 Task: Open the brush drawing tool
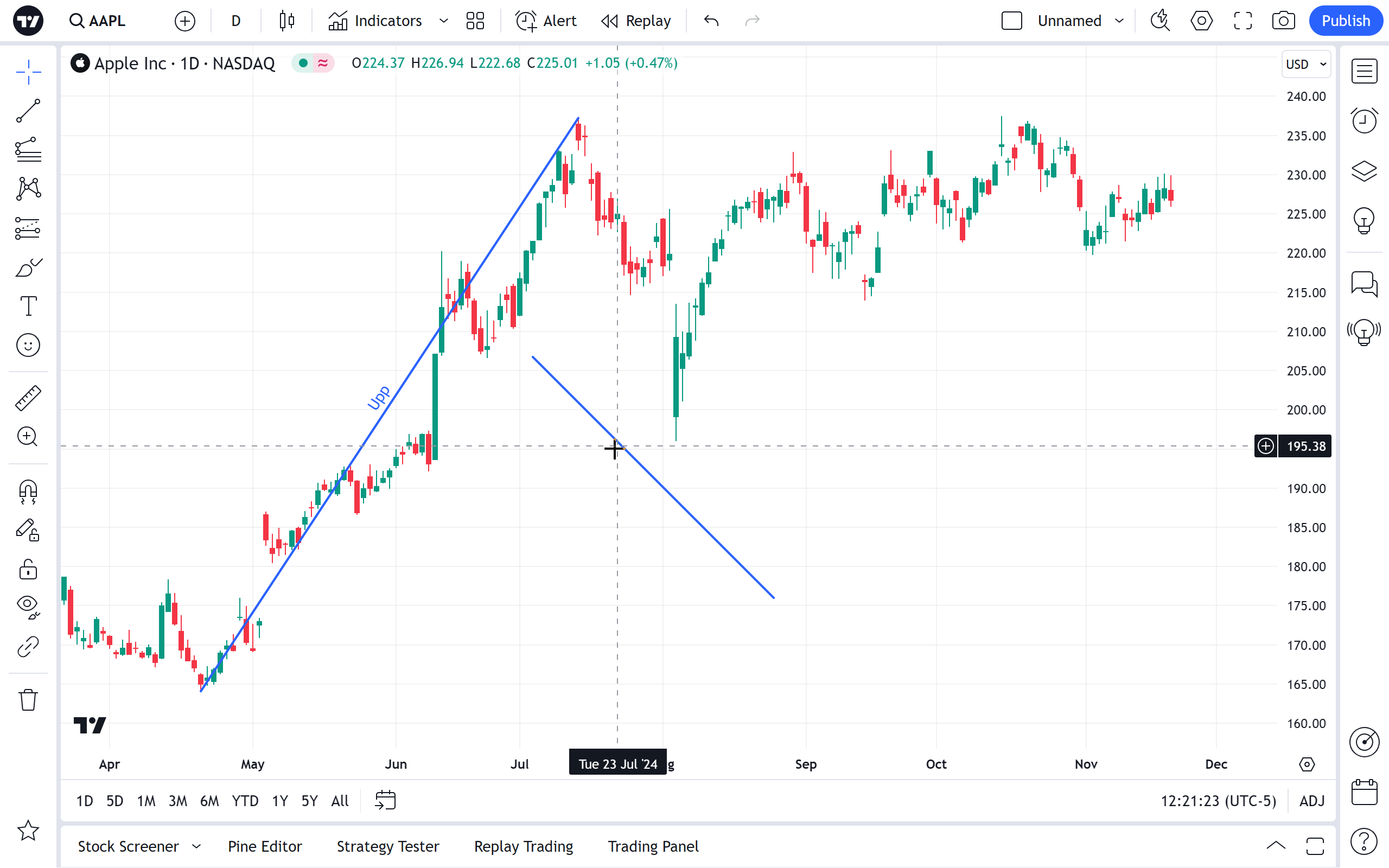pyautogui.click(x=28, y=267)
